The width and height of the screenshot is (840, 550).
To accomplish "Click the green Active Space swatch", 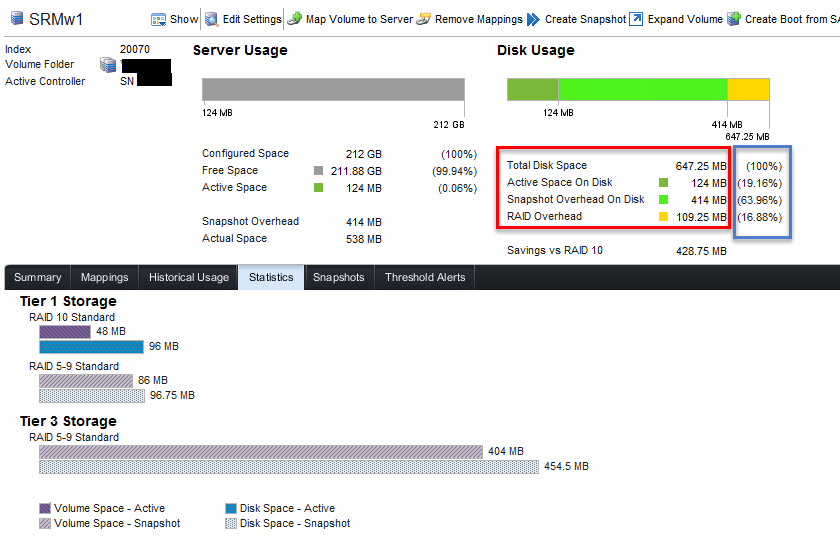I will [x=319, y=188].
